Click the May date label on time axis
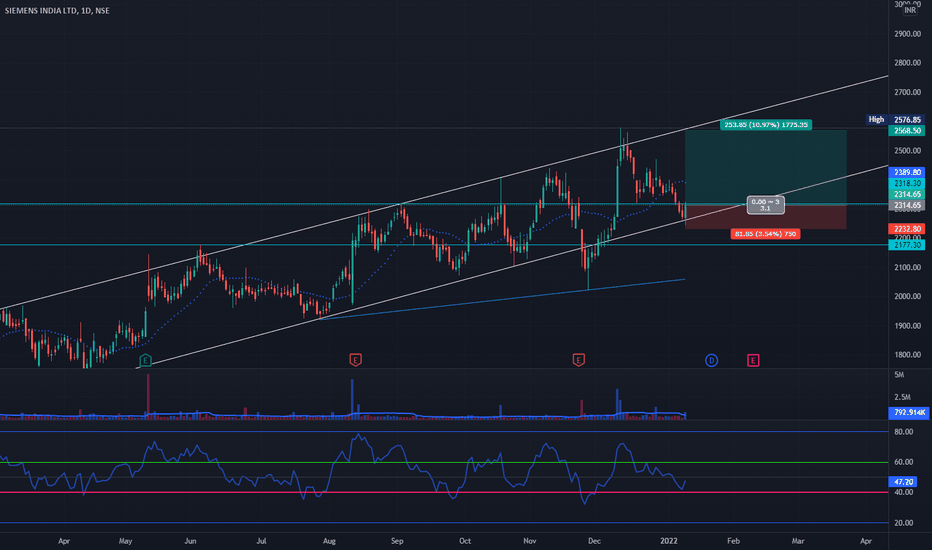 (125, 541)
